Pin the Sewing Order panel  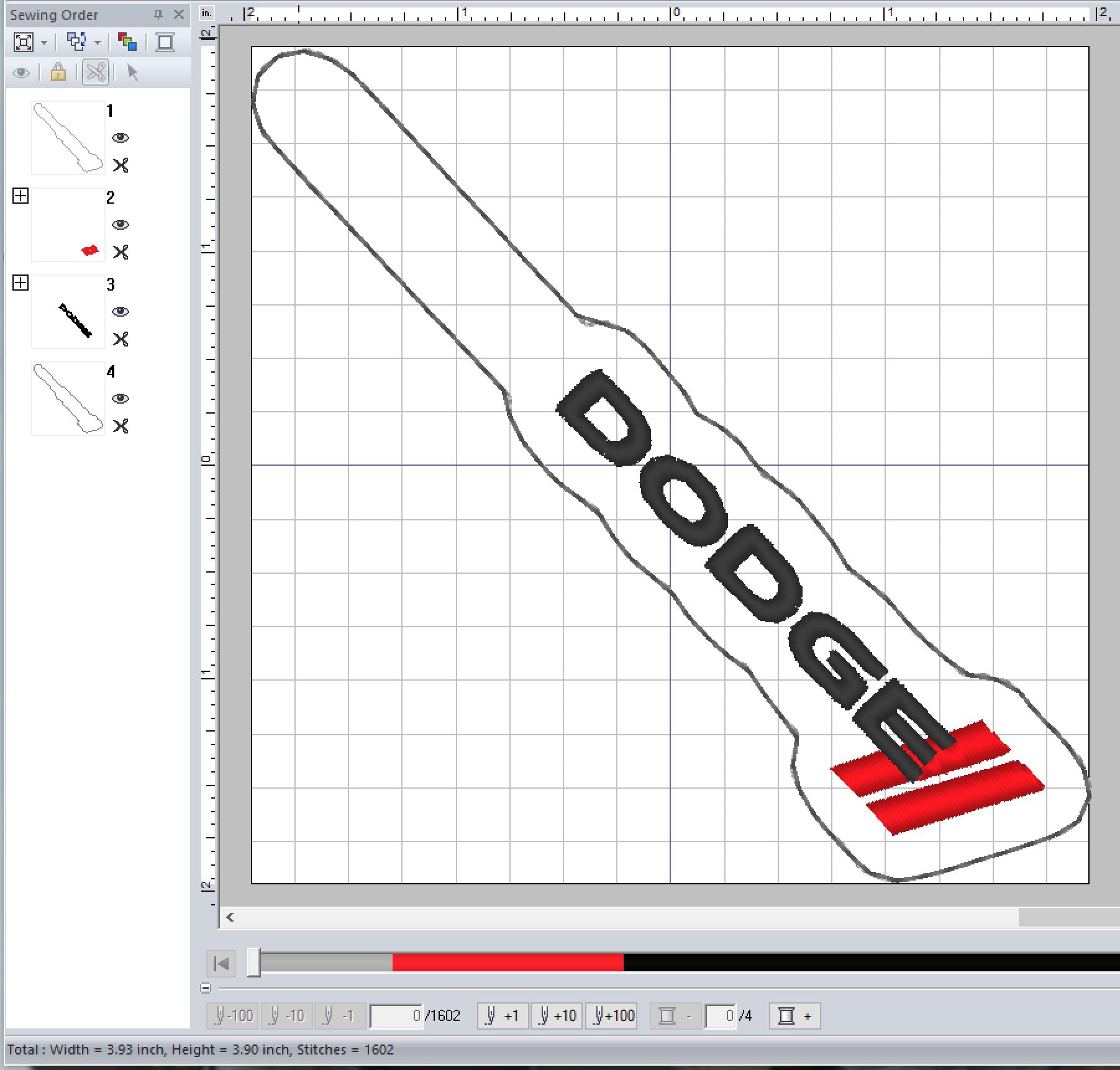coord(158,14)
